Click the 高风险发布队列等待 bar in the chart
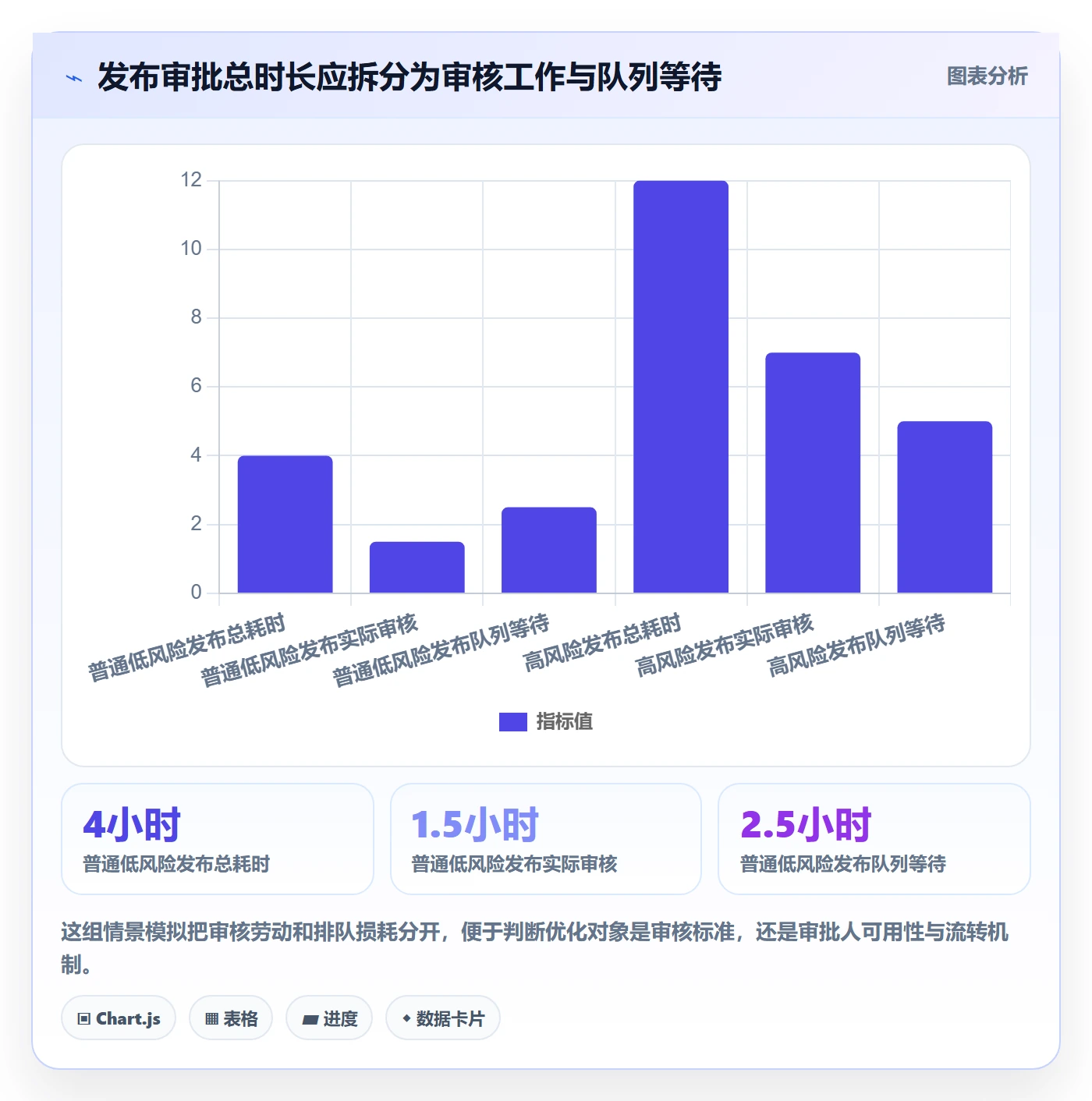The height and width of the screenshot is (1101, 1092). click(945, 507)
